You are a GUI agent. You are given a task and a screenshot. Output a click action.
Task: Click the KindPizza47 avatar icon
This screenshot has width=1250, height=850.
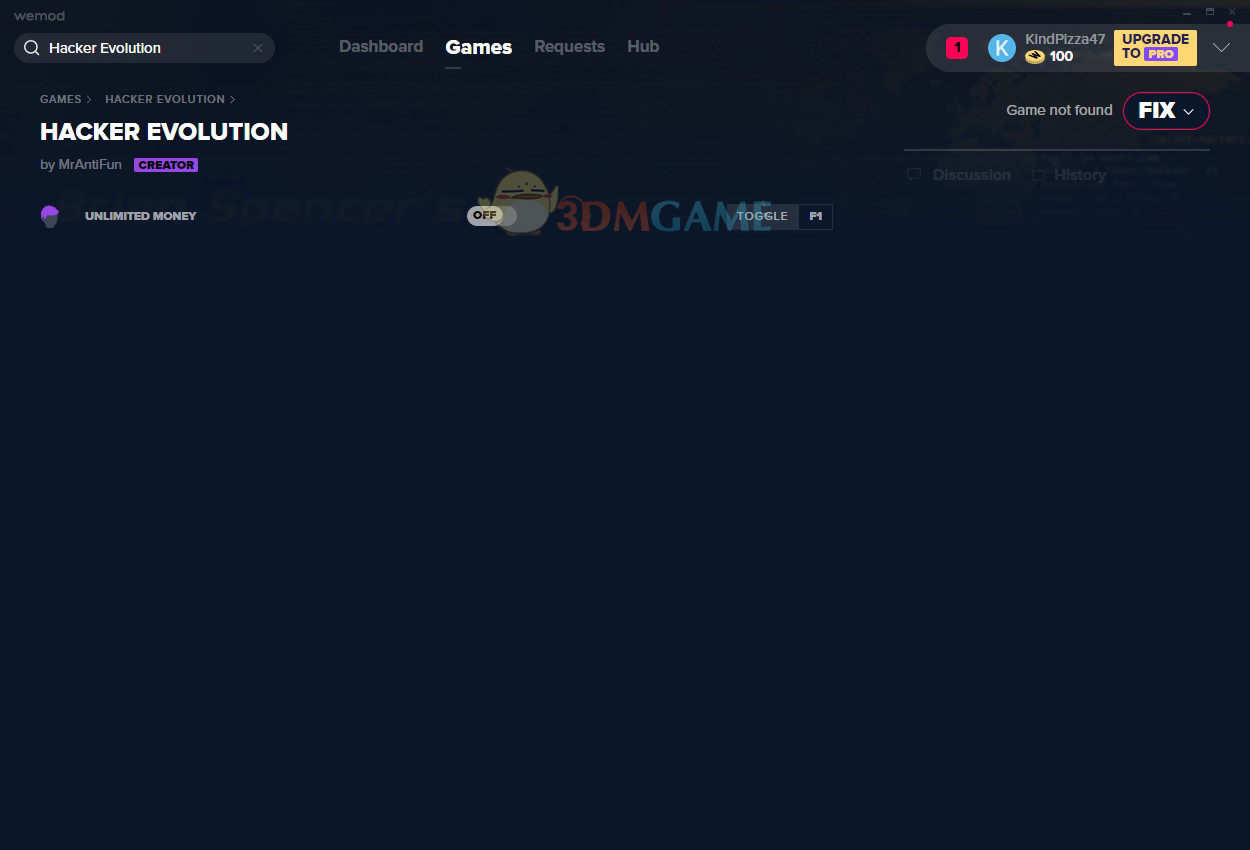pos(1002,48)
